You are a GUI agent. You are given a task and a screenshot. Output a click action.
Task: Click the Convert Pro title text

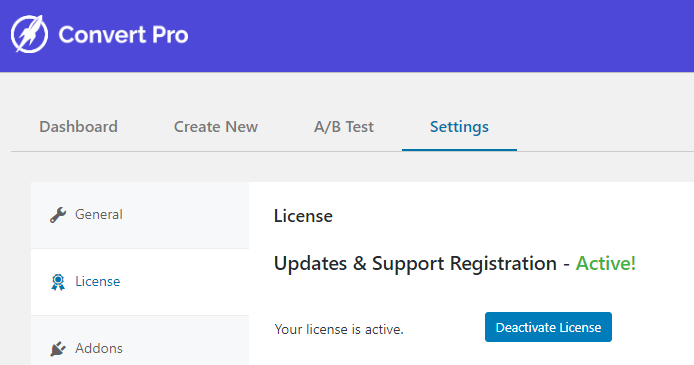pyautogui.click(x=123, y=35)
